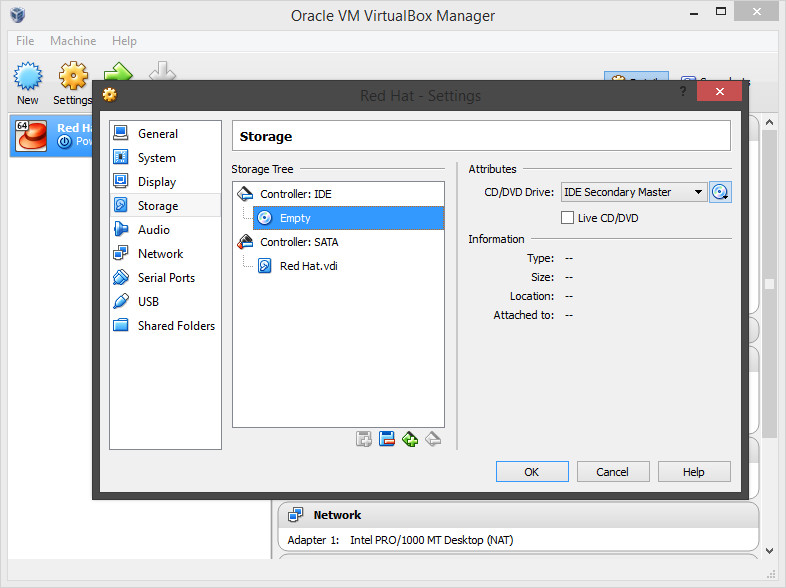Click the OK button
Screen dimensions: 786x588
tap(532, 472)
